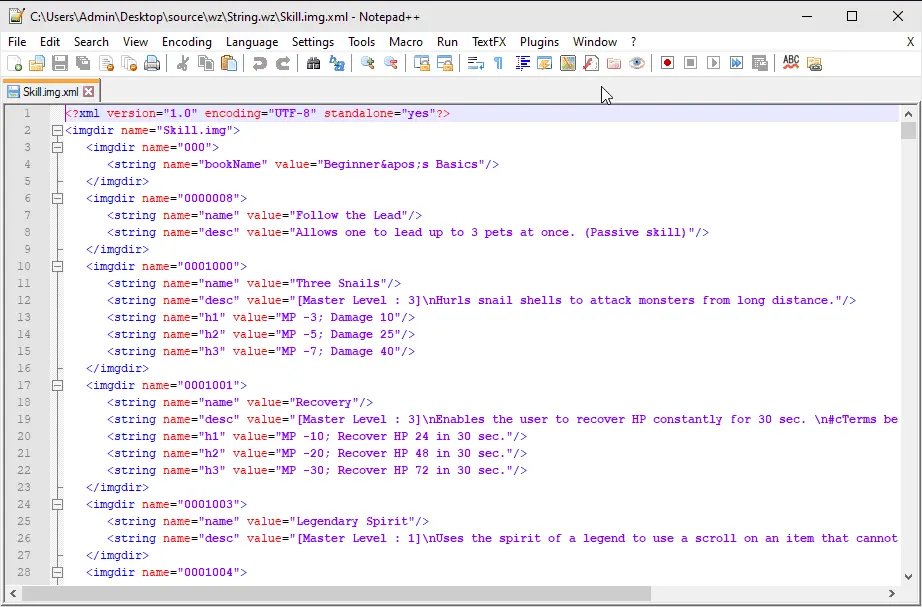922x607 pixels.
Task: Zoom in with the magnifier plus icon
Action: pos(368,64)
